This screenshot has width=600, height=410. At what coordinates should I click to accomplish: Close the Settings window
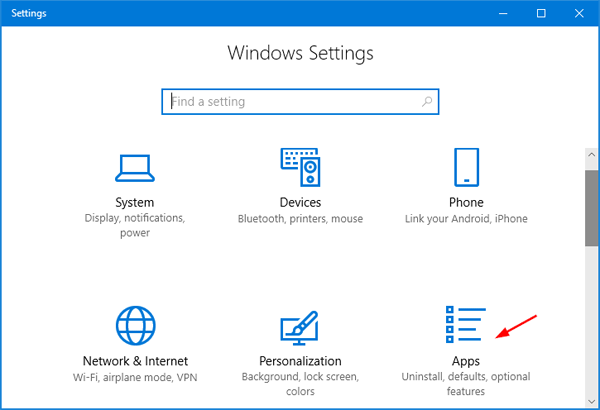[x=579, y=13]
